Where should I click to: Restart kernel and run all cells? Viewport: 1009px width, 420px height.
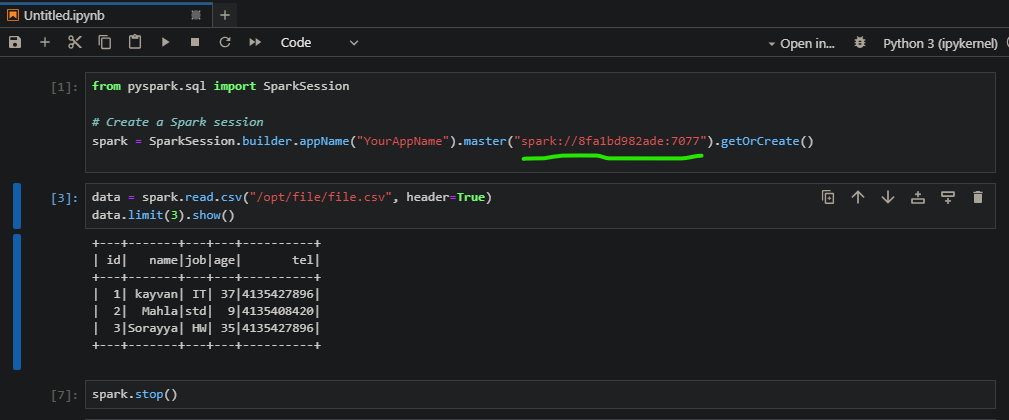255,42
